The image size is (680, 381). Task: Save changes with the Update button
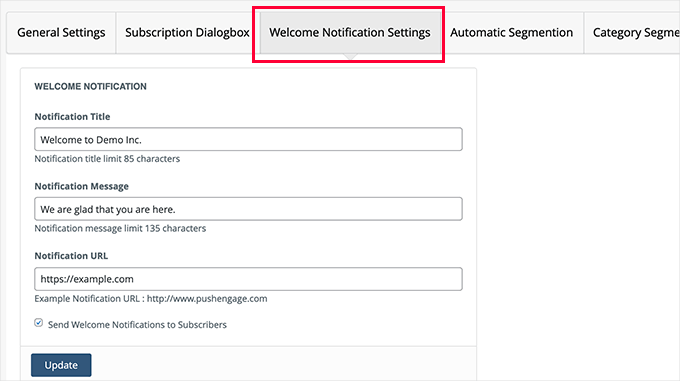click(61, 365)
